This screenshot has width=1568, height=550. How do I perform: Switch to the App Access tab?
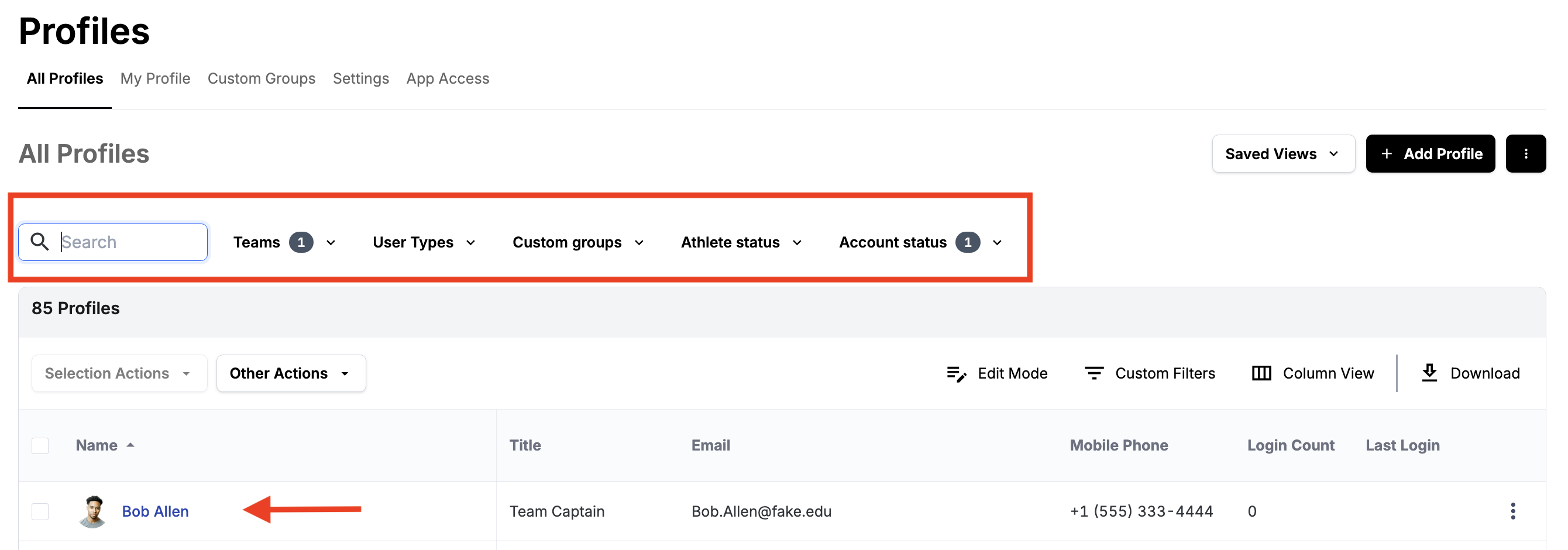click(x=448, y=78)
